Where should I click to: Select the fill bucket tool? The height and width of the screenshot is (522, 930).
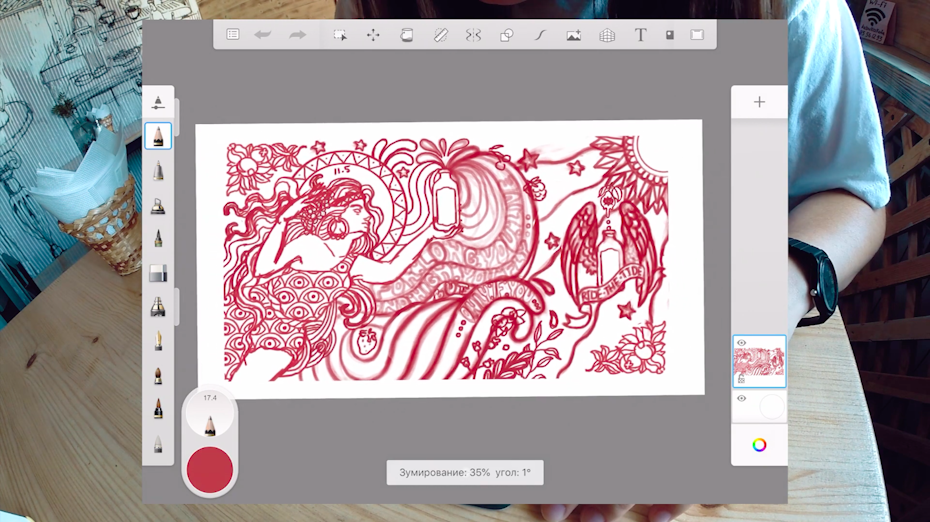(x=406, y=35)
